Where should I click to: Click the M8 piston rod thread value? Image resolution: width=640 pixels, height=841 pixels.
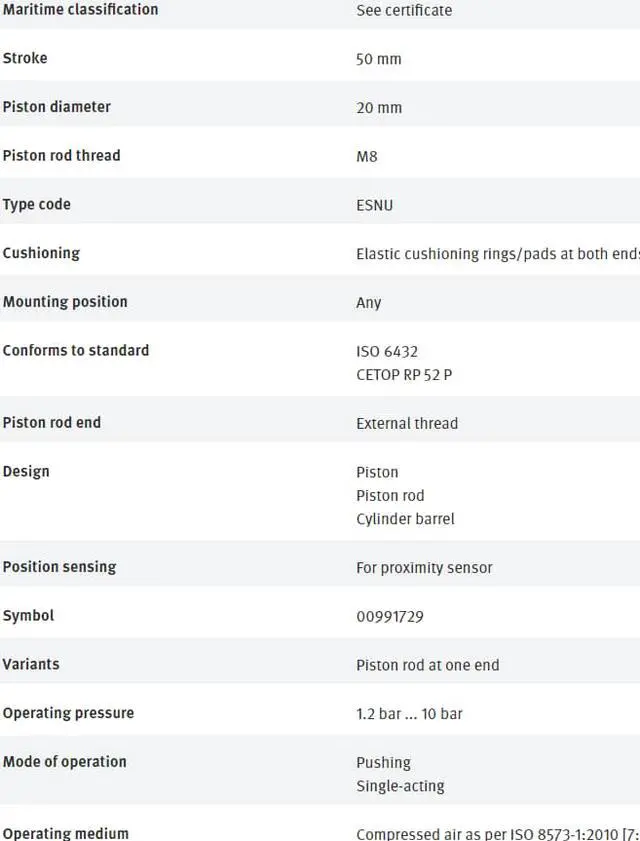(367, 156)
